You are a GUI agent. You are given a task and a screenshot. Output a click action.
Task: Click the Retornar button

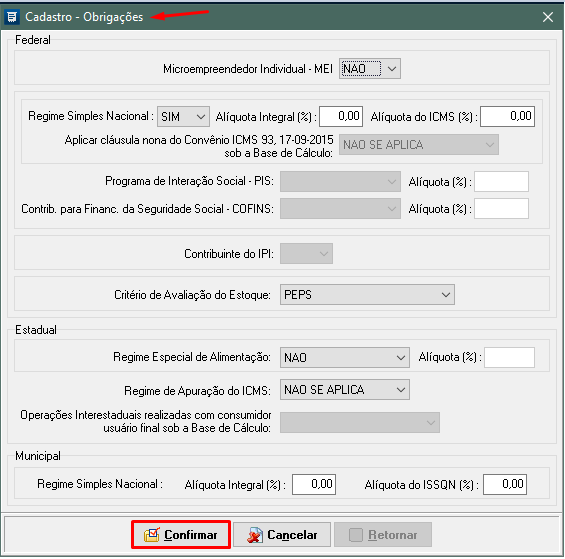(x=383, y=535)
